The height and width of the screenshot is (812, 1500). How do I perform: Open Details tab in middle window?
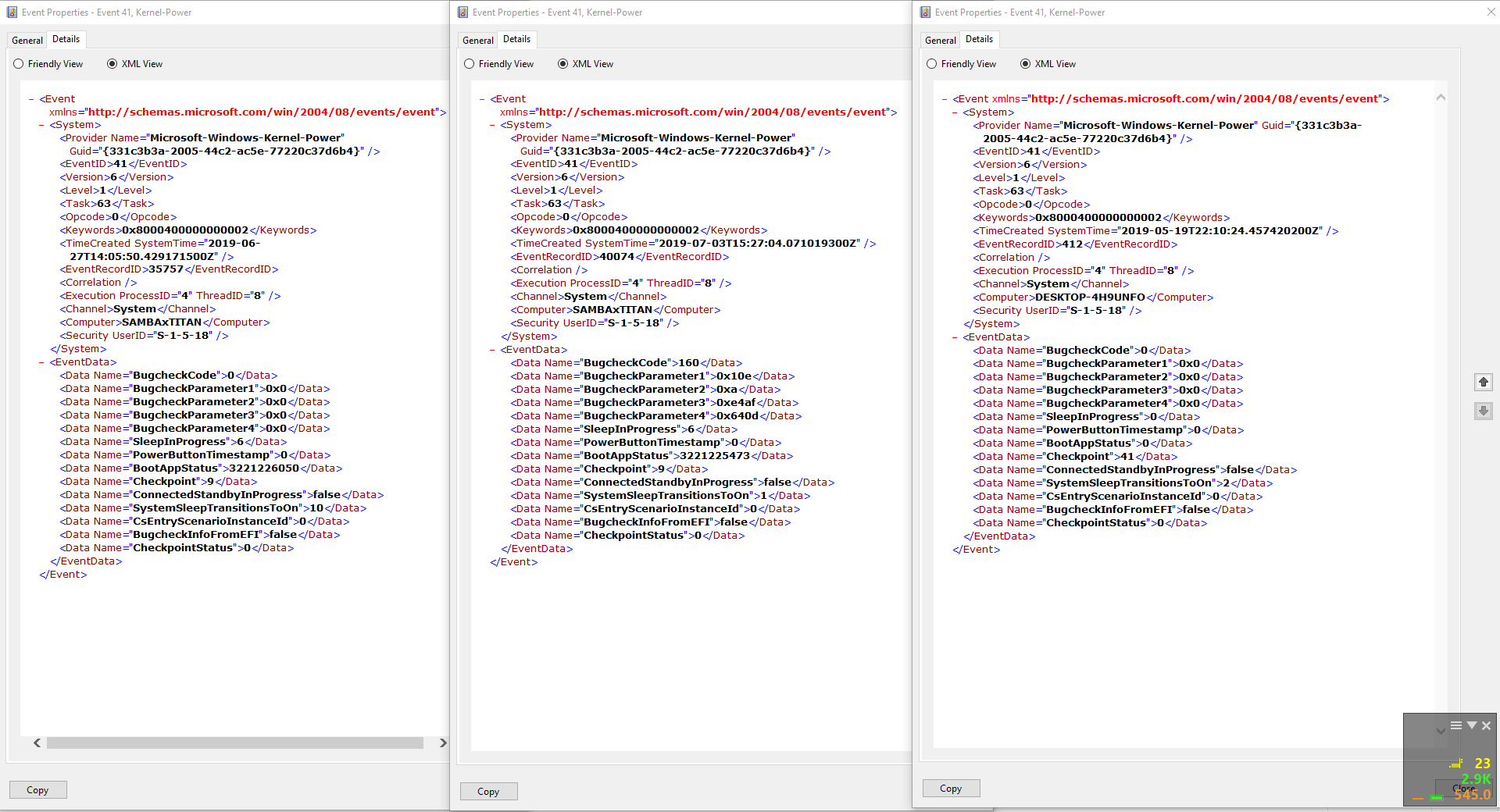[516, 39]
